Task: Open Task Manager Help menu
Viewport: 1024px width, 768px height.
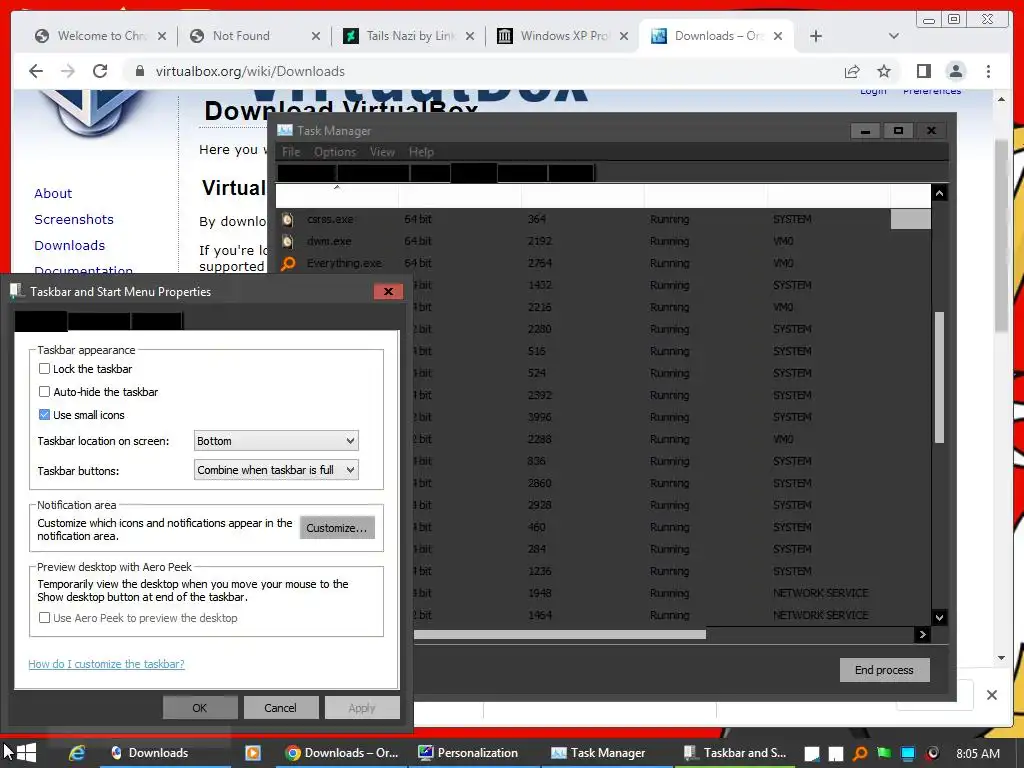Action: 421,152
